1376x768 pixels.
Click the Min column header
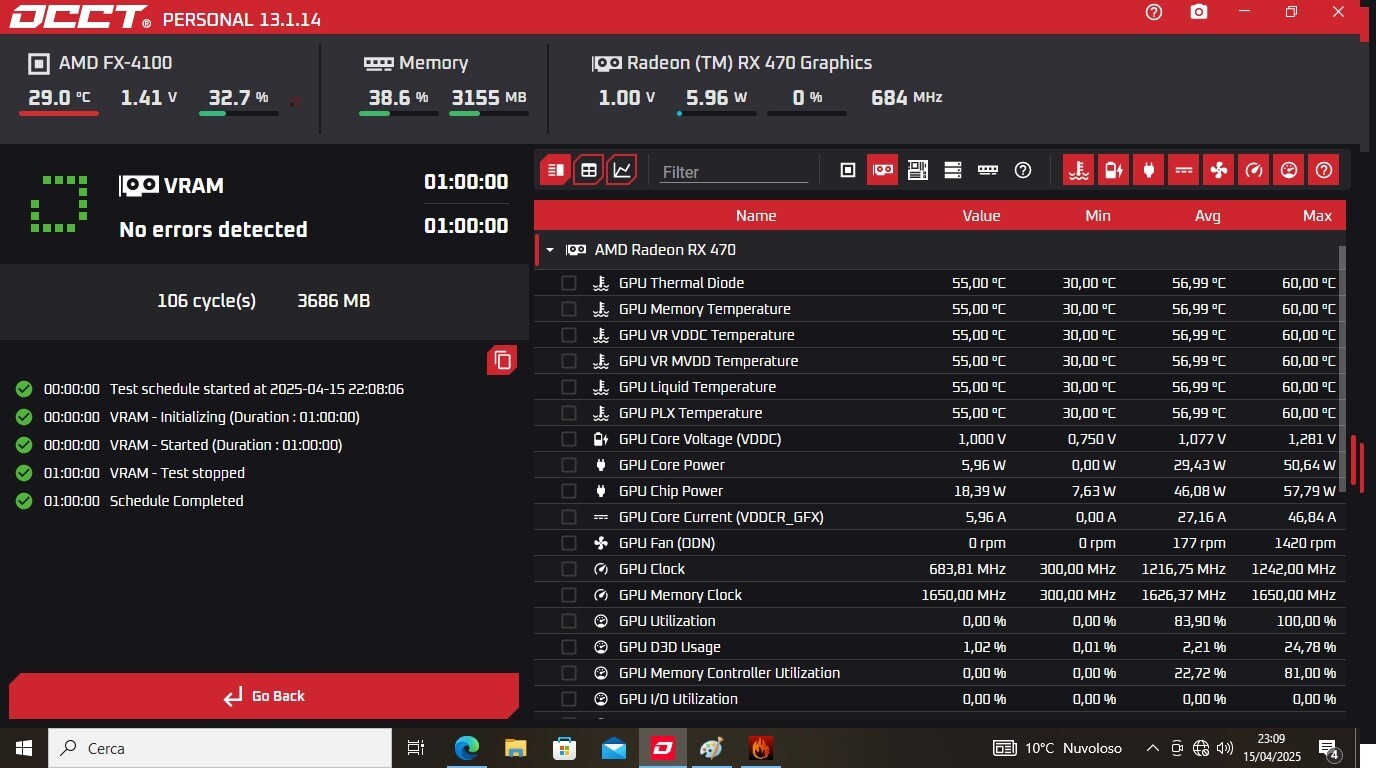1098,215
